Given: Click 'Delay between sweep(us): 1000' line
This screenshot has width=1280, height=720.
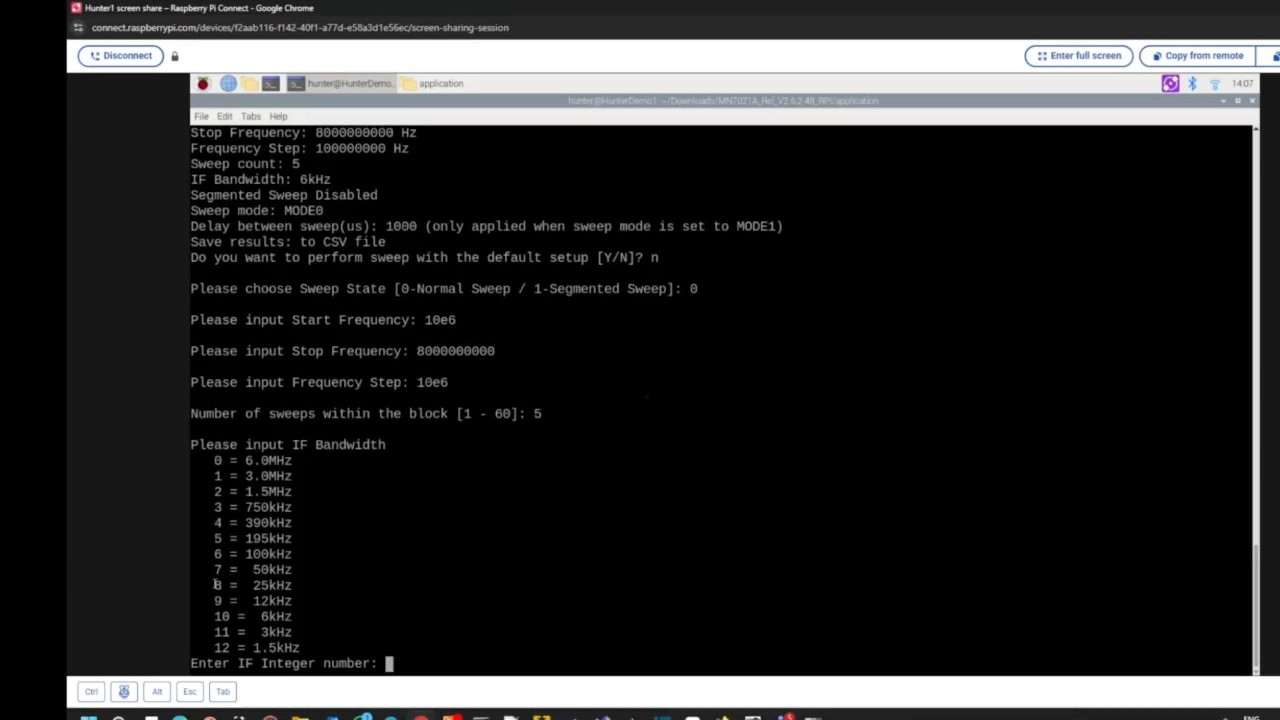Looking at the screenshot, I should tap(487, 226).
